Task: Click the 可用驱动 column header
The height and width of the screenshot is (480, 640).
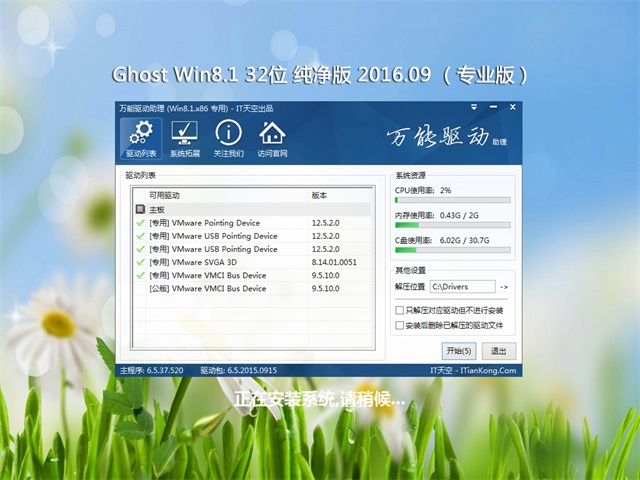Action: [x=165, y=195]
